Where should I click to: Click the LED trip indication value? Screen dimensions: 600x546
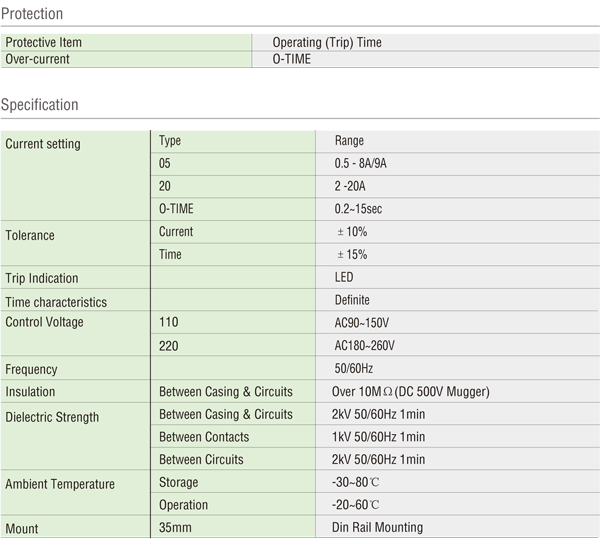click(344, 277)
